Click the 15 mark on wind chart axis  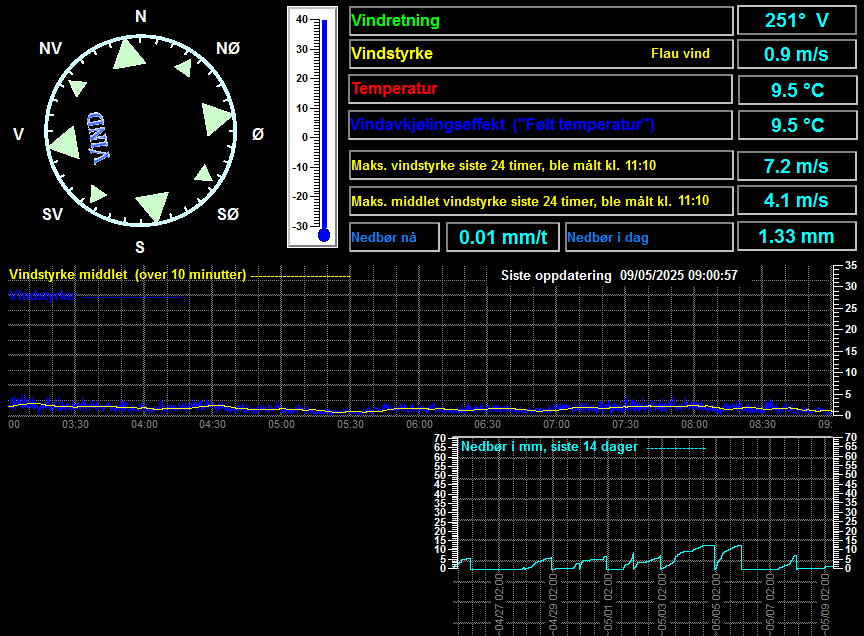coord(851,351)
